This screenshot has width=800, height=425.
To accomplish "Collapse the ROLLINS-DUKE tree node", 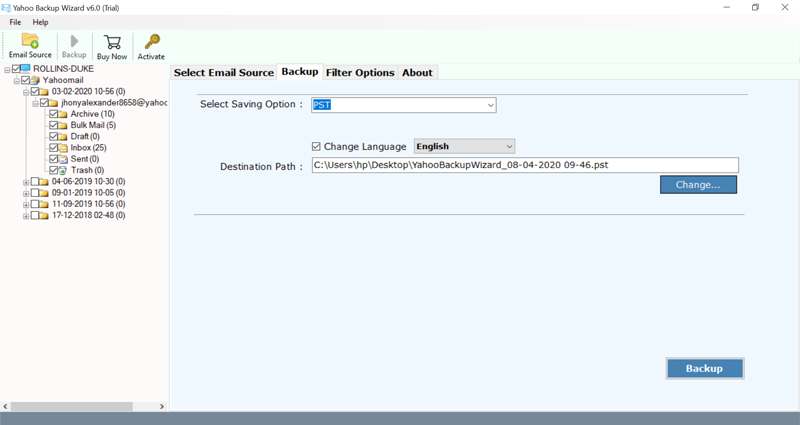I will click(x=7, y=69).
